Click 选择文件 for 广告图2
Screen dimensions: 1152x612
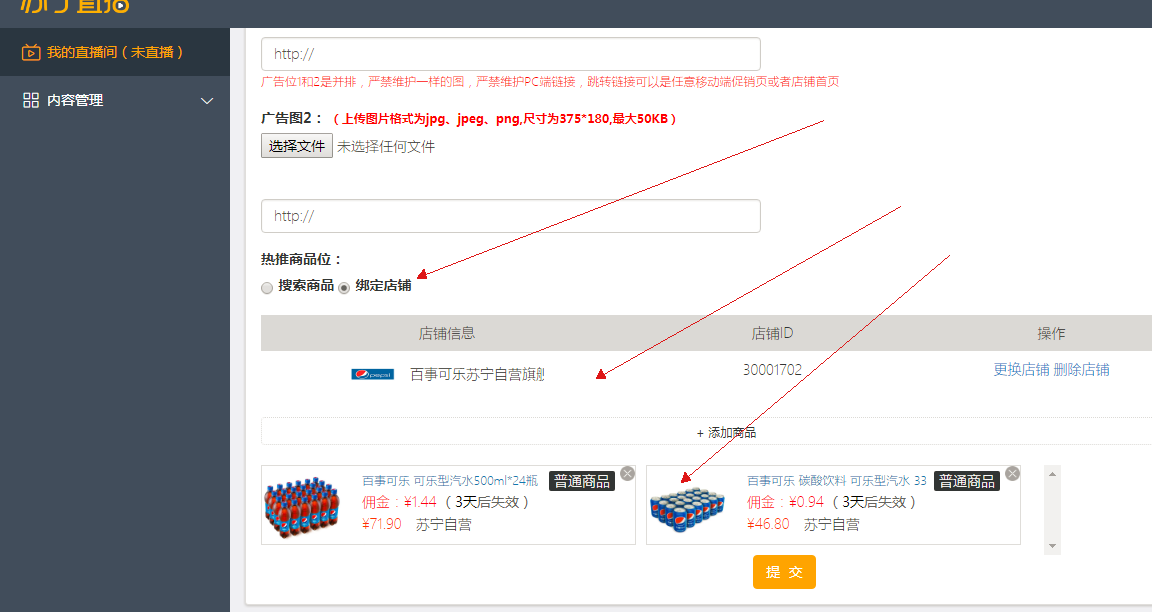(x=297, y=145)
